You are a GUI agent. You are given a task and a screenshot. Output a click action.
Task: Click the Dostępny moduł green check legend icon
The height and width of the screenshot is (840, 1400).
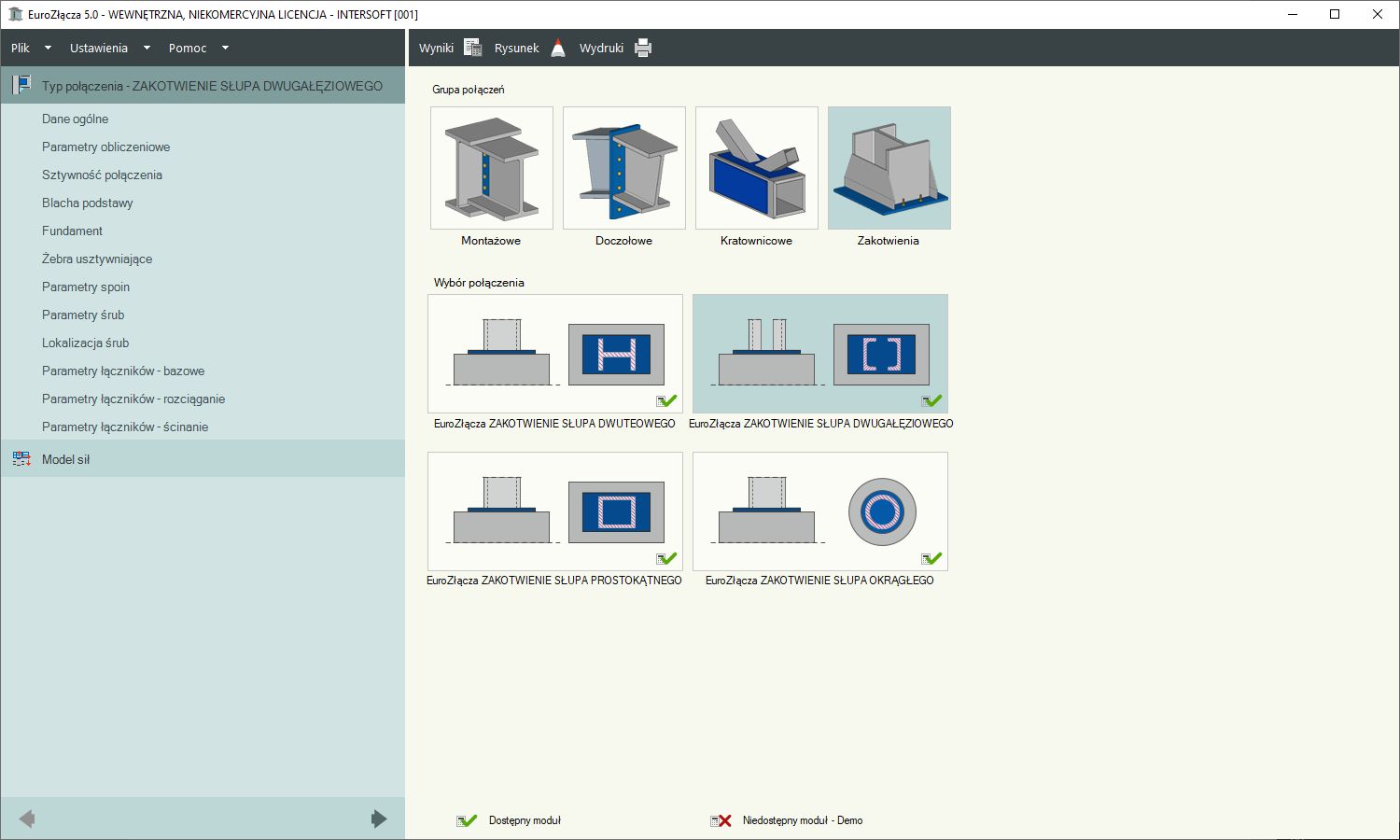pos(467,820)
